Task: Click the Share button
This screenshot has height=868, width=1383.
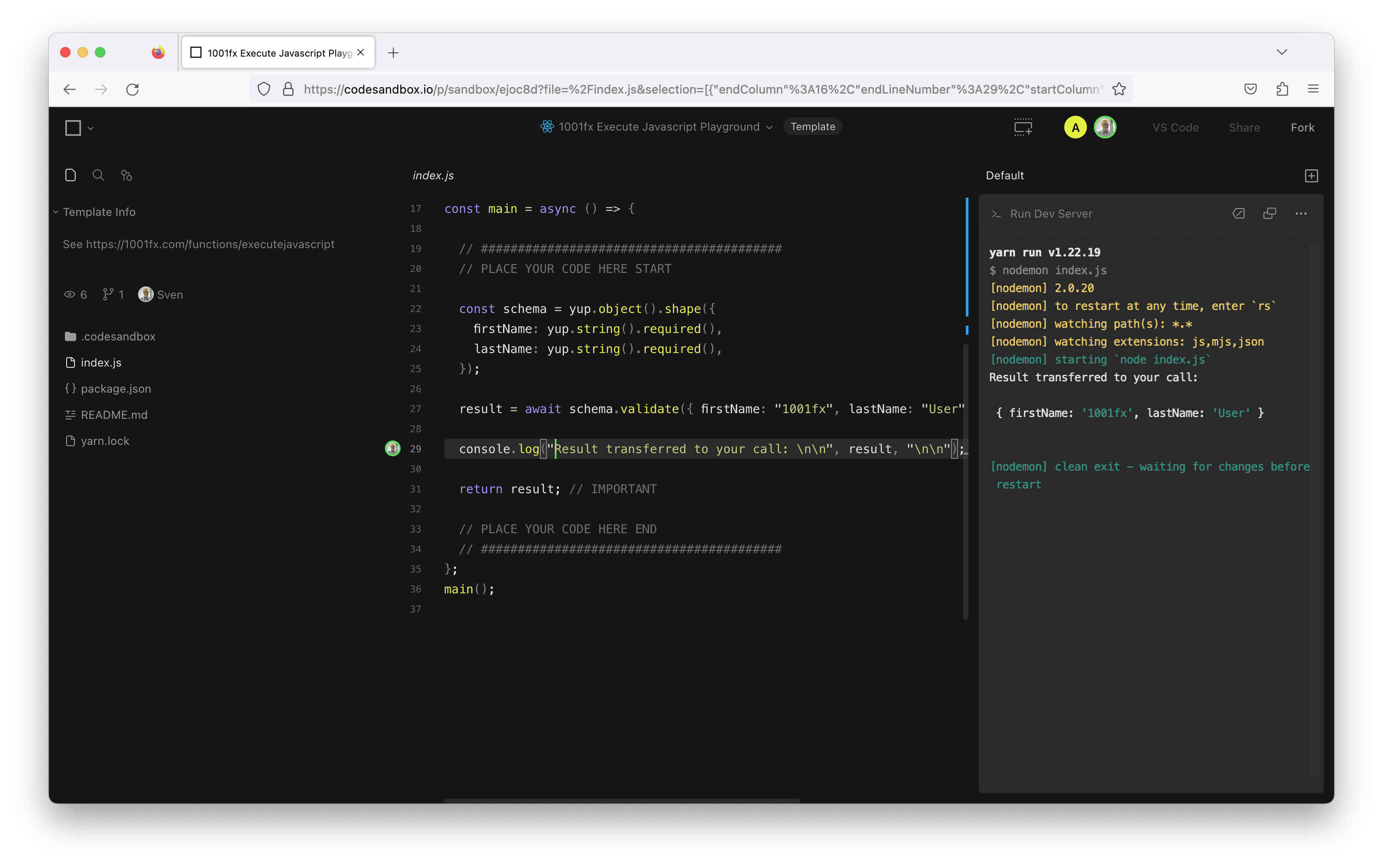Action: (1244, 128)
